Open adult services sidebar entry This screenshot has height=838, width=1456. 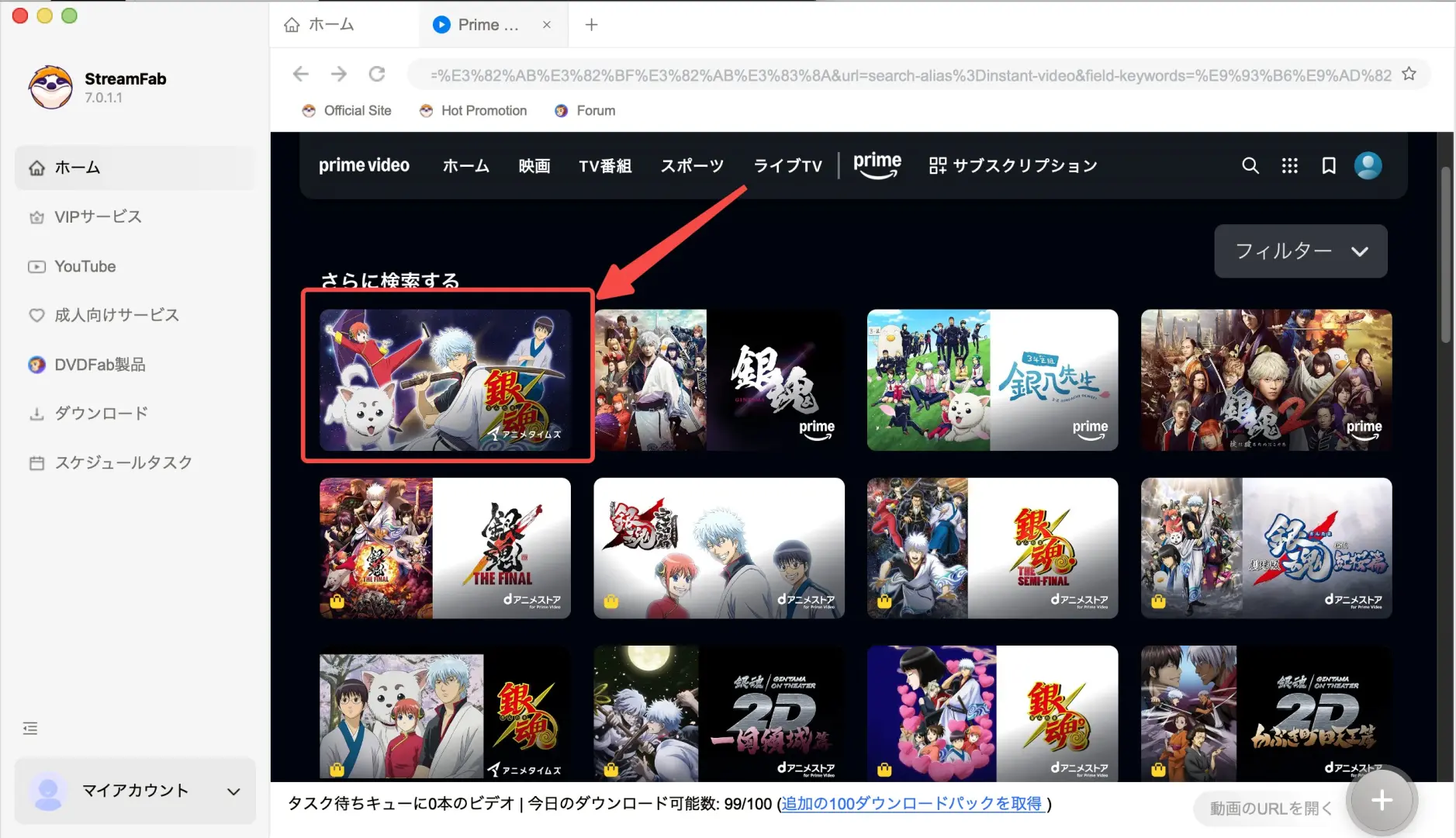click(x=135, y=315)
